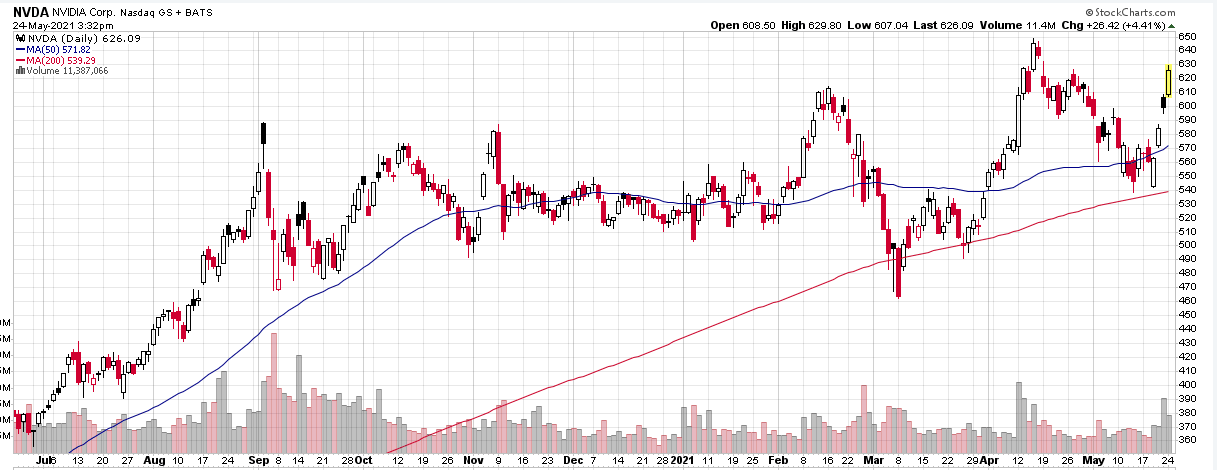Click the Oct label on the date axis
Image resolution: width=1217 pixels, height=470 pixels.
click(364, 461)
